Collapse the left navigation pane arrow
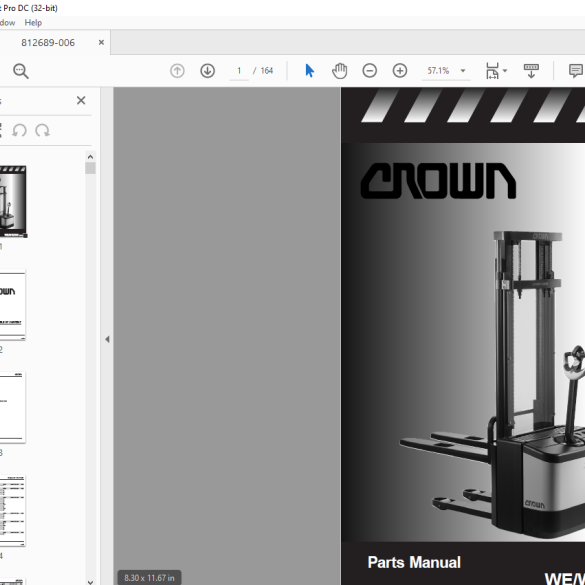This screenshot has height=585, width=585. click(x=107, y=339)
